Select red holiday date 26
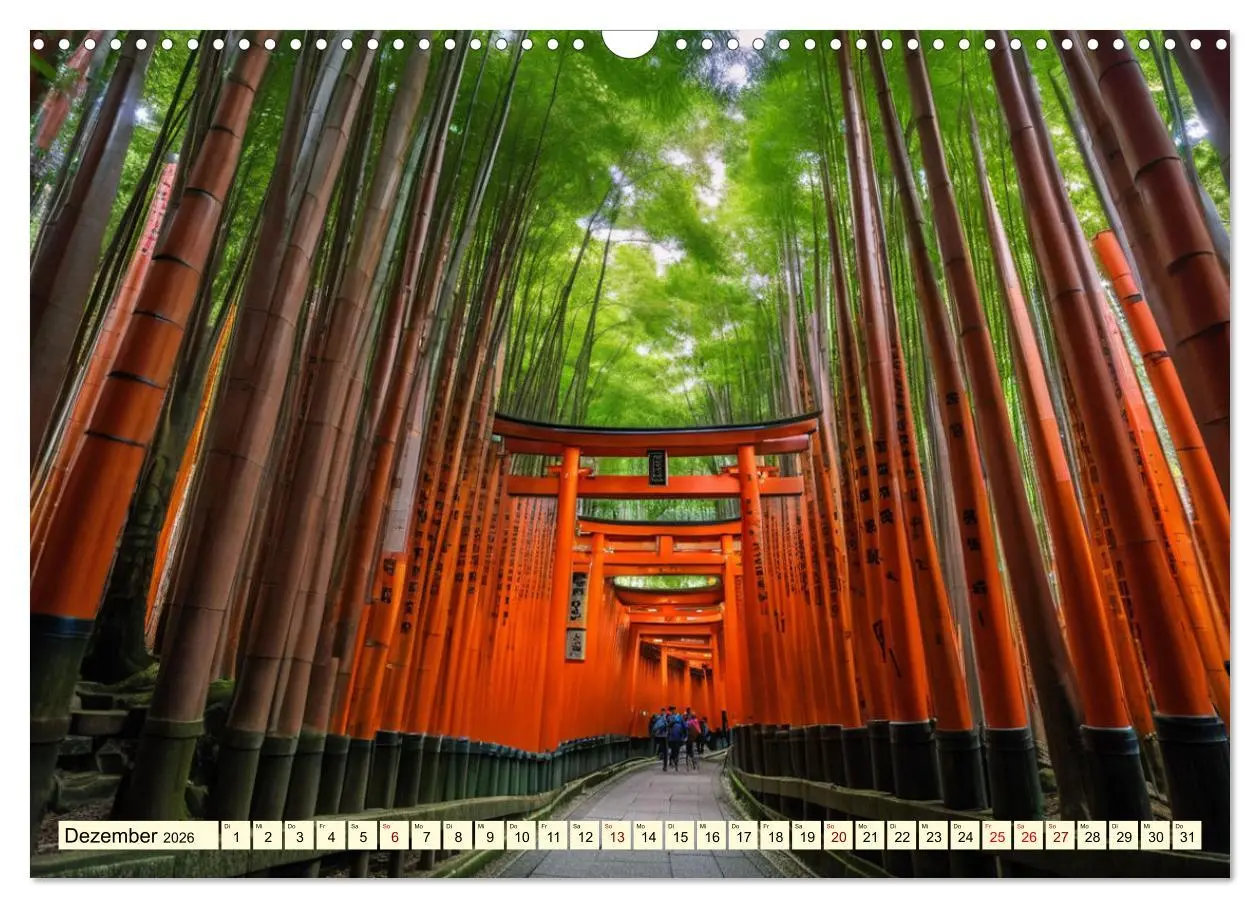 pyautogui.click(x=1028, y=835)
